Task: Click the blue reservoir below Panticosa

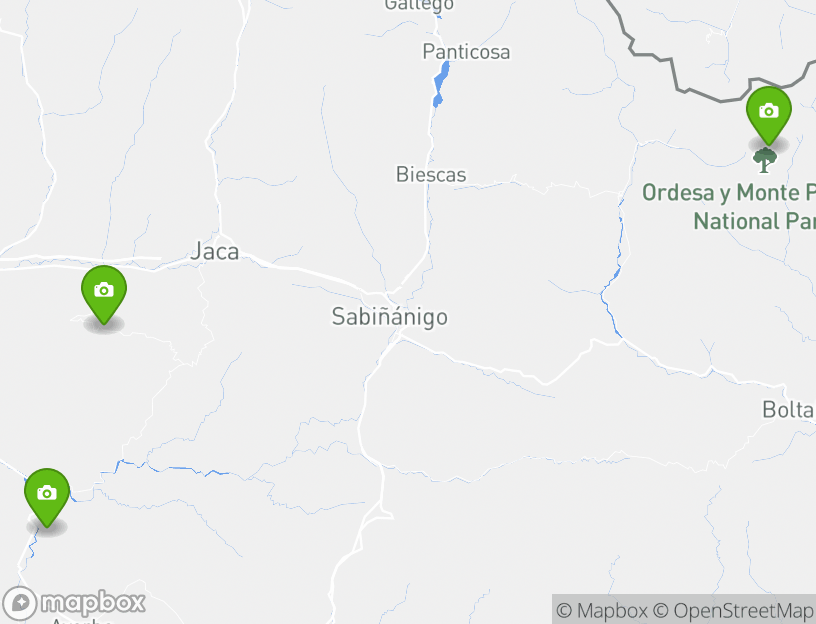Action: (x=441, y=84)
